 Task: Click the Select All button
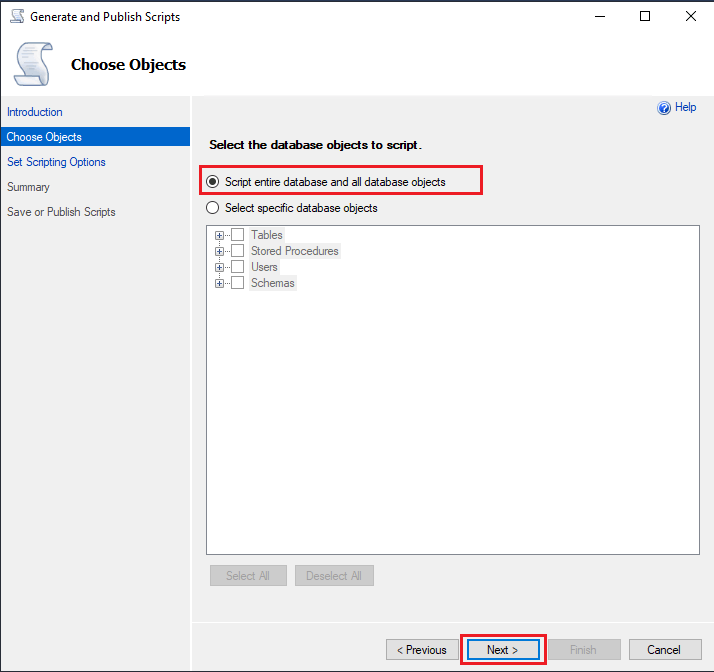click(248, 576)
